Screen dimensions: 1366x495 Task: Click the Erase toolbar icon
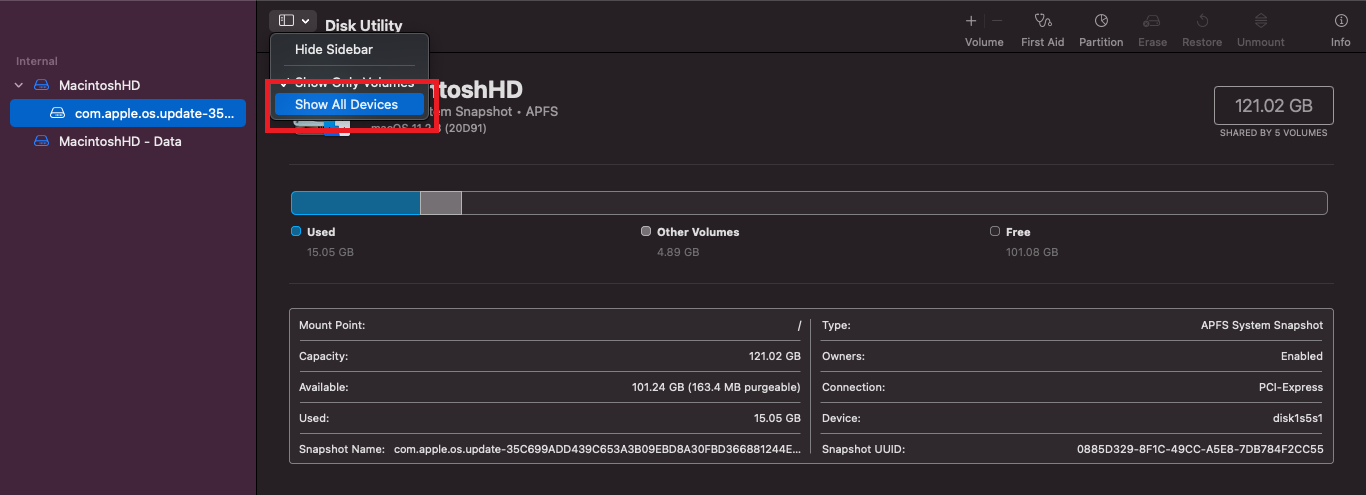pyautogui.click(x=1152, y=21)
